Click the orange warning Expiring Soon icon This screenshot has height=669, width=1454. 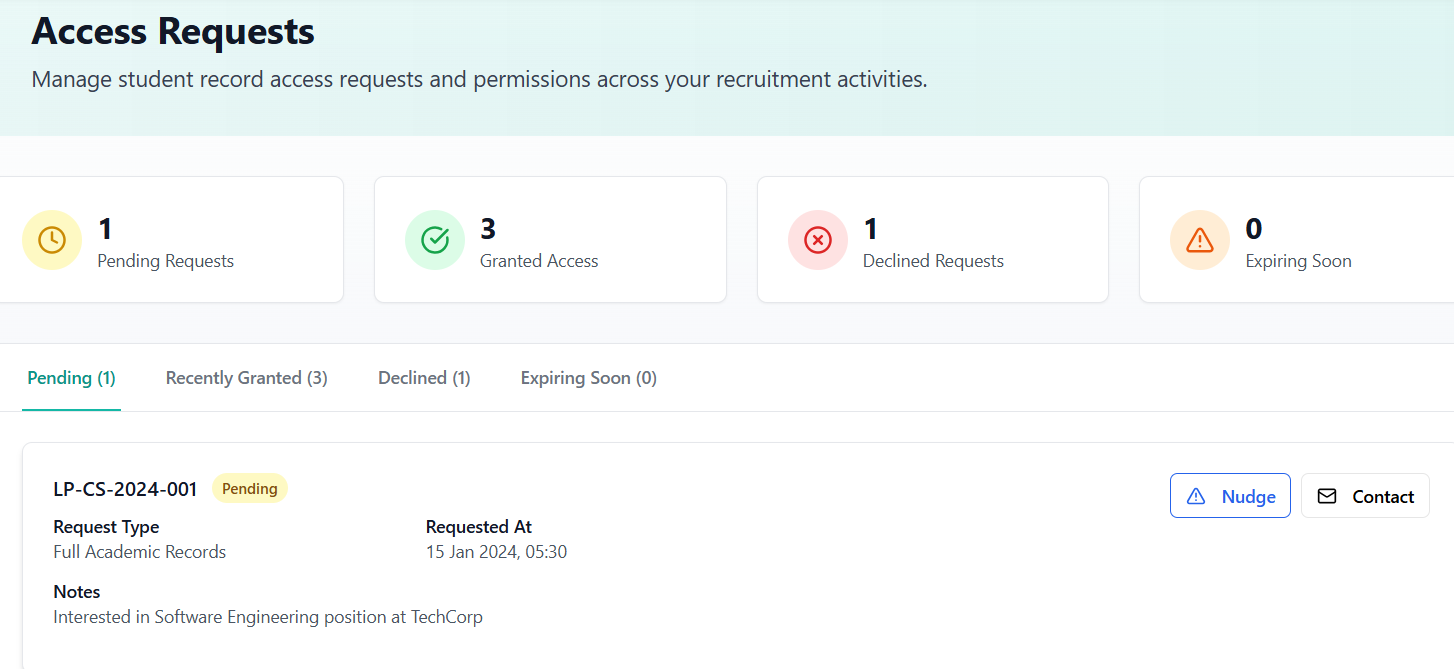point(1199,240)
